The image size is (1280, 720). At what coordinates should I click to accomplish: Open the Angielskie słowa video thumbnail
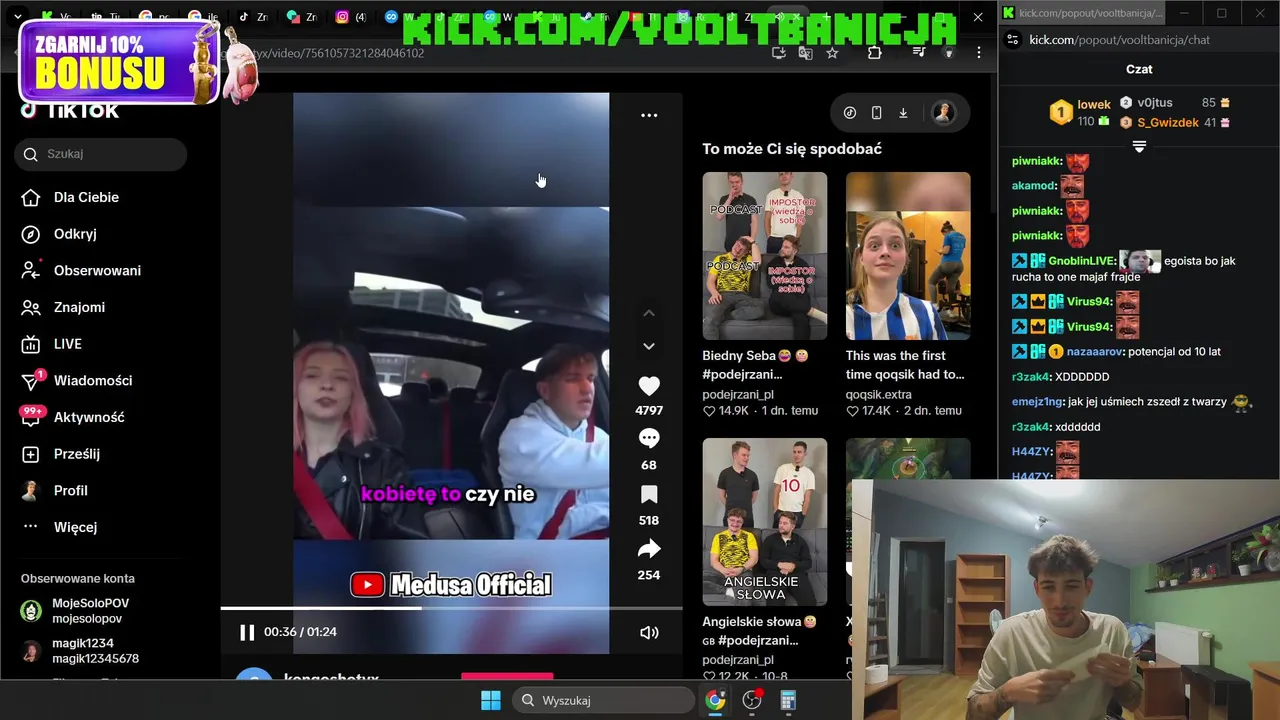(764, 522)
